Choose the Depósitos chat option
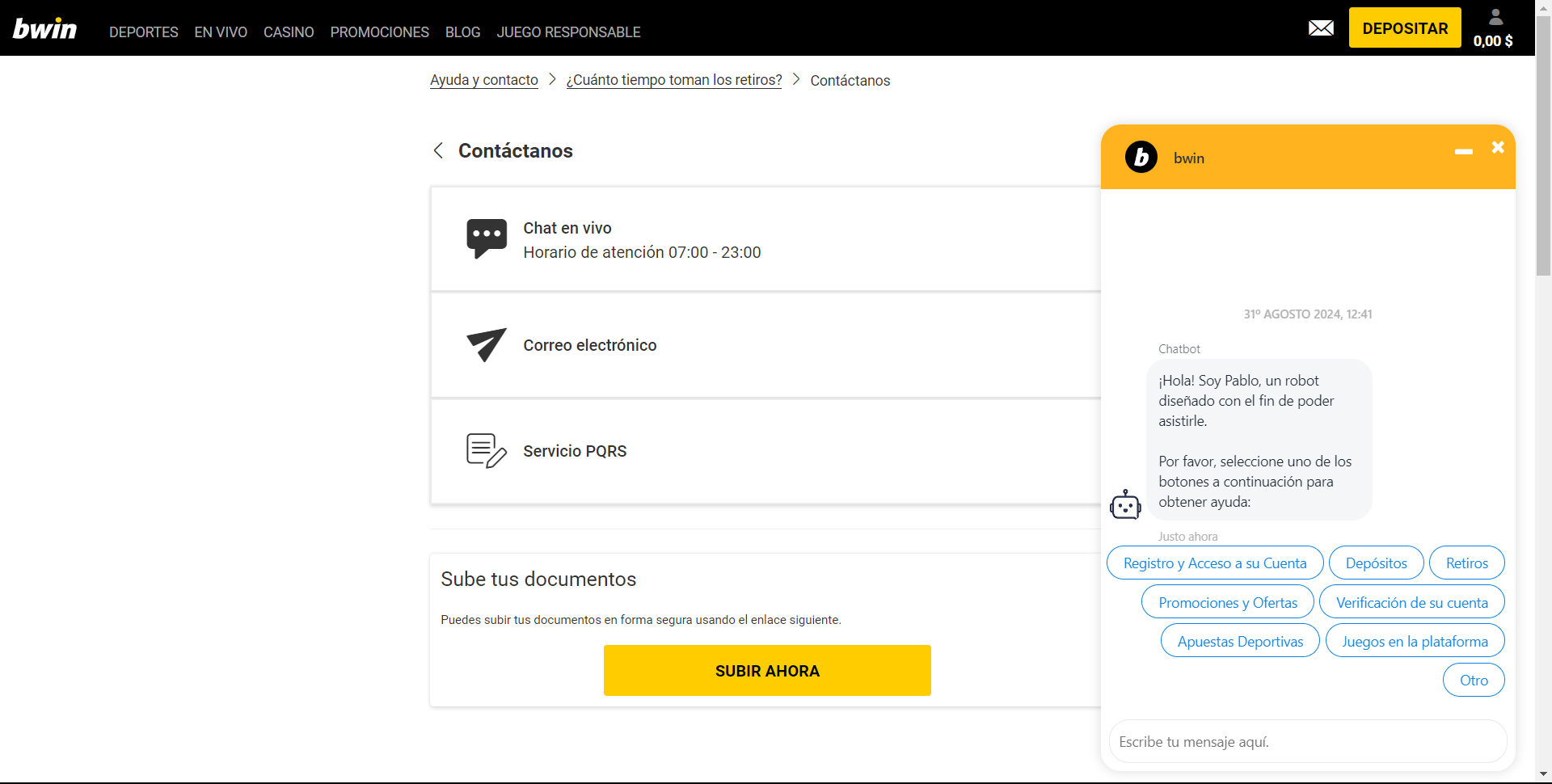 [1377, 563]
